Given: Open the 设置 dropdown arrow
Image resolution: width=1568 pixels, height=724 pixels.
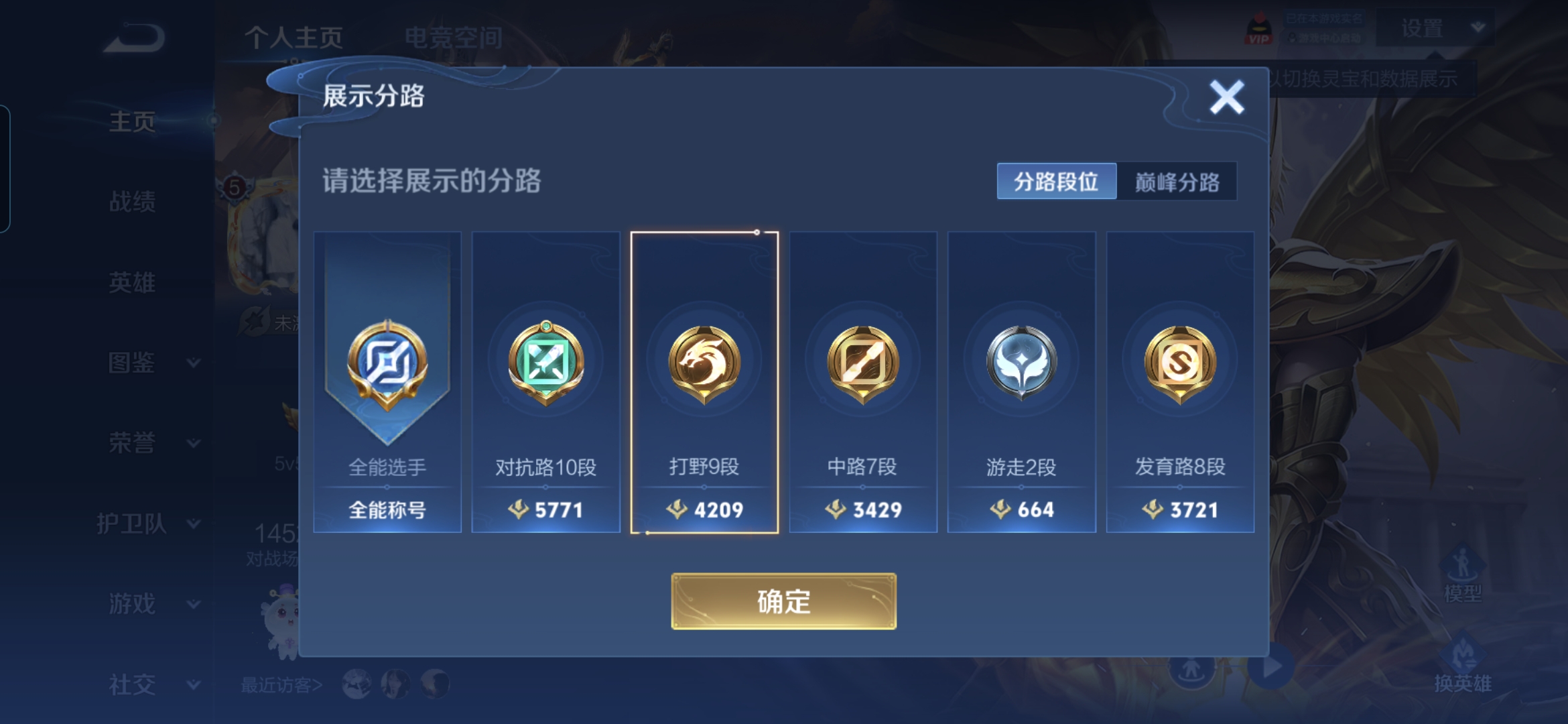Looking at the screenshot, I should pos(1478,27).
